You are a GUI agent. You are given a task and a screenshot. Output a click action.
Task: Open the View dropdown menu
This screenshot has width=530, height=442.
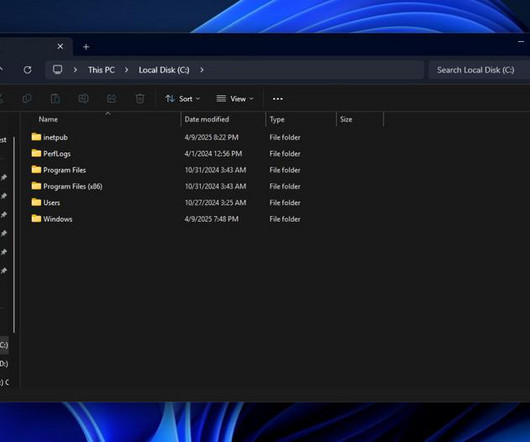pyautogui.click(x=235, y=99)
